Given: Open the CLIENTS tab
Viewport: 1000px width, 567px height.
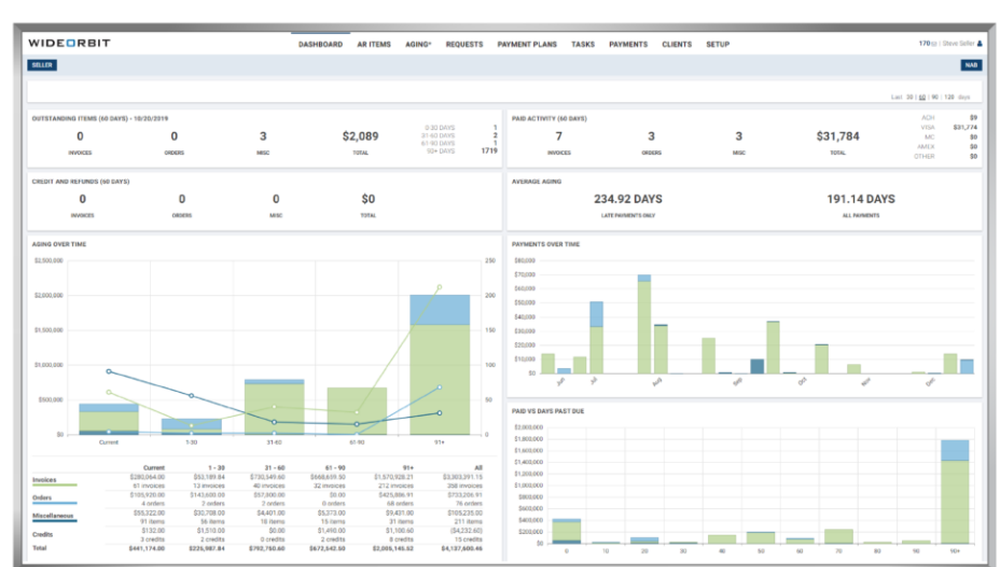Looking at the screenshot, I should pyautogui.click(x=677, y=45).
